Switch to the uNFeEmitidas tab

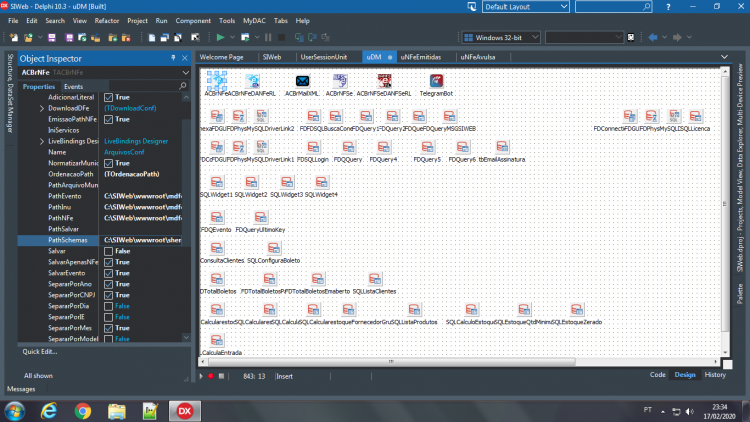pos(420,57)
